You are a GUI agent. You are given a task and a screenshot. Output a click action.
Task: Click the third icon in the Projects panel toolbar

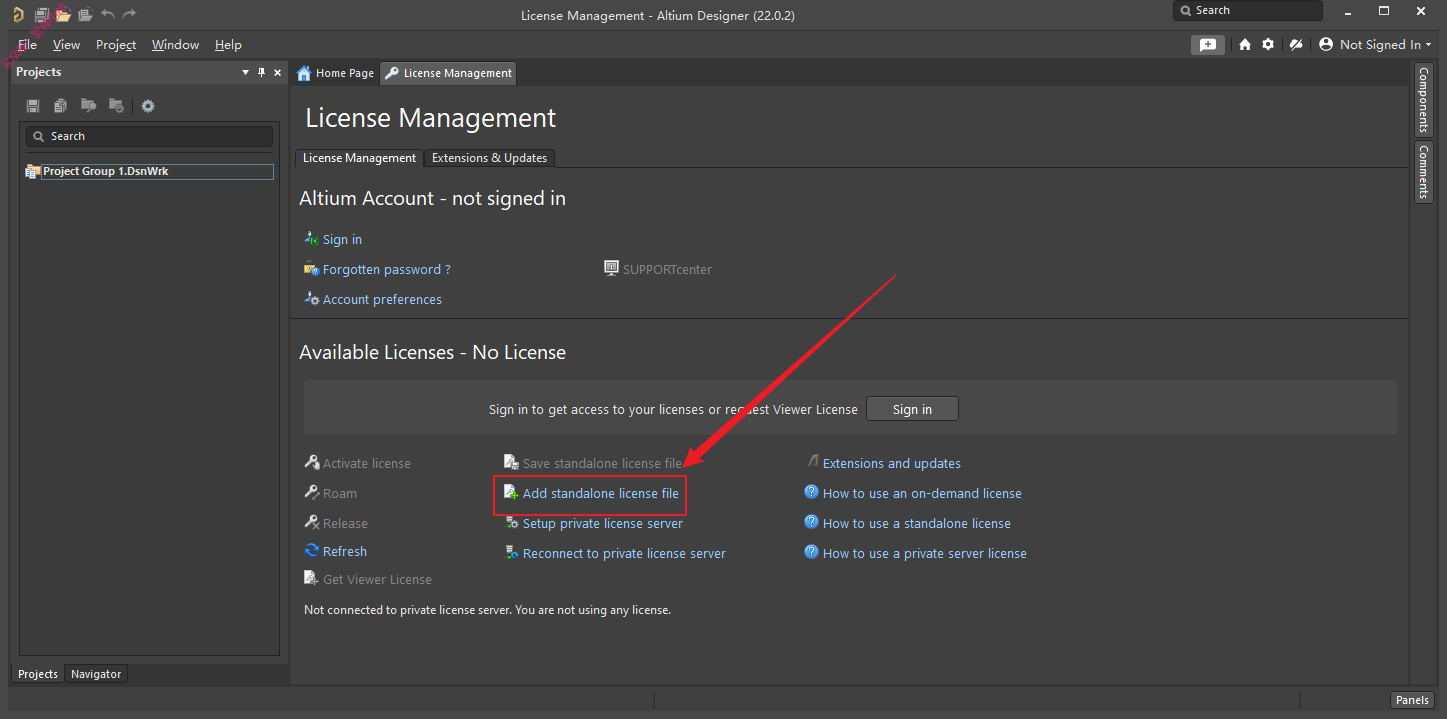88,106
